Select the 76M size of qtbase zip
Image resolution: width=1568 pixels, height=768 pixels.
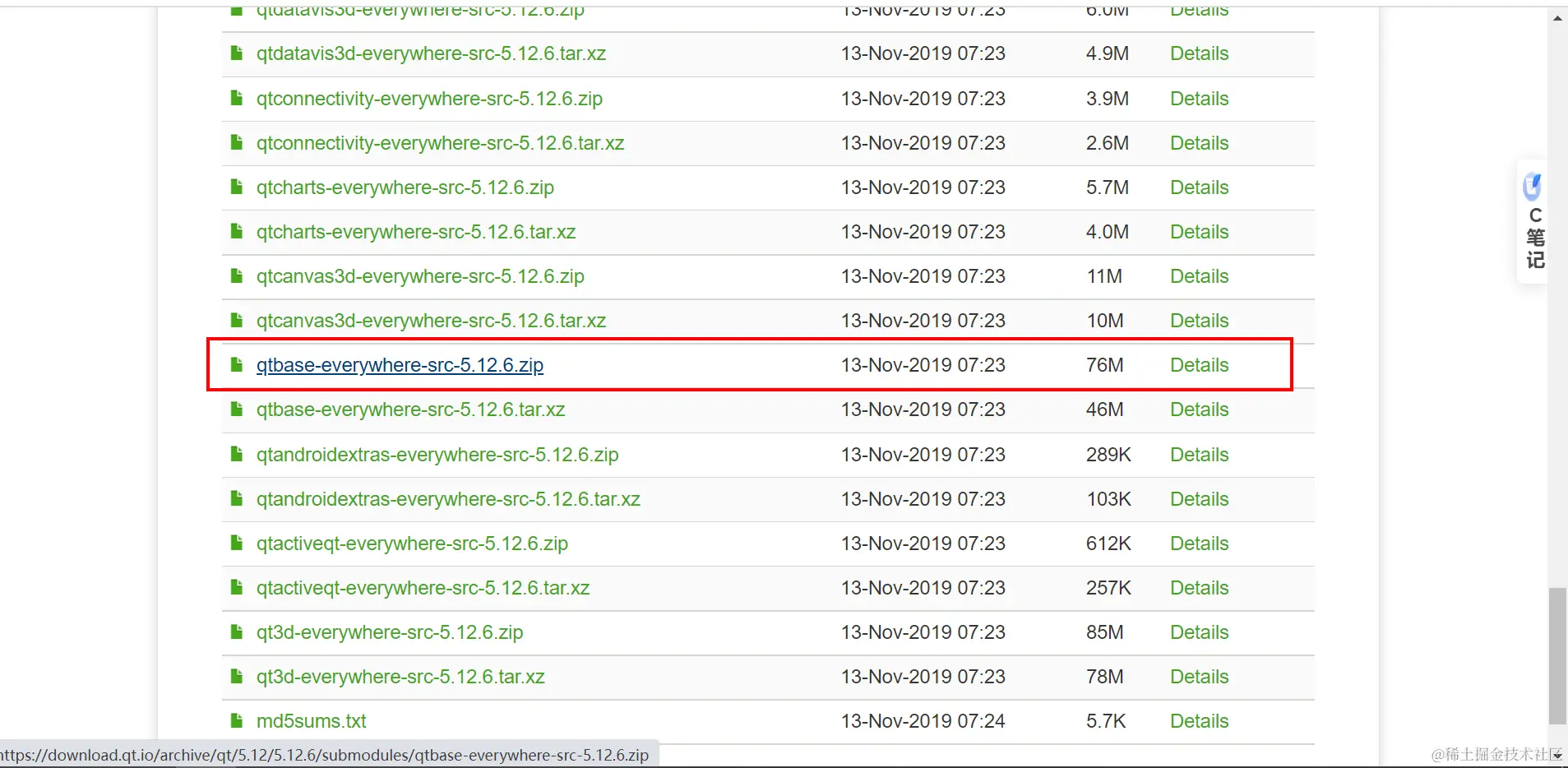tap(1104, 365)
